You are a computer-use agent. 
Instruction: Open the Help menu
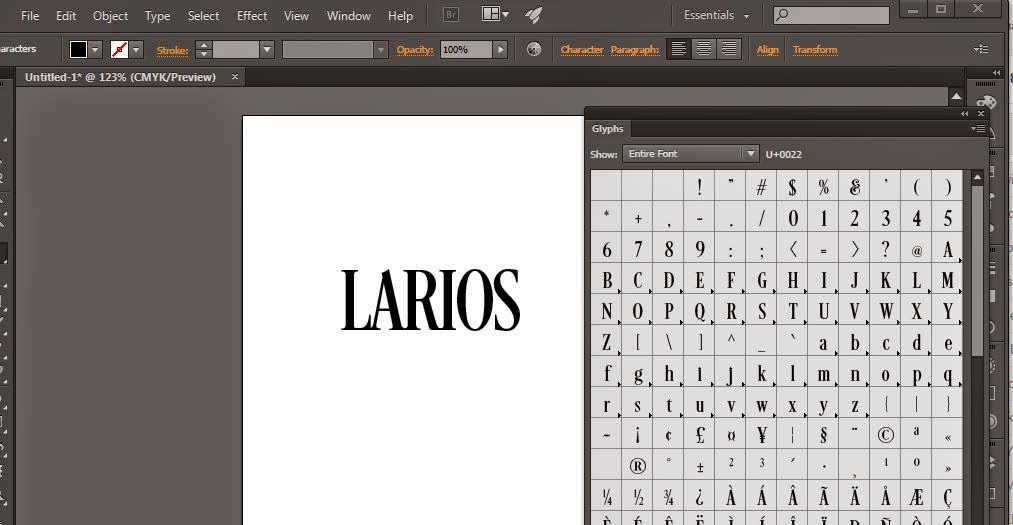401,15
